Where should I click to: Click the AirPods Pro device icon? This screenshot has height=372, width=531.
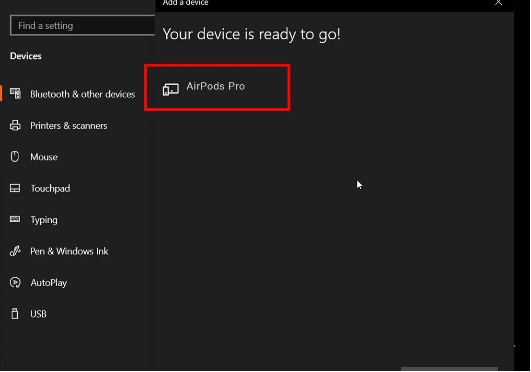[171, 90]
